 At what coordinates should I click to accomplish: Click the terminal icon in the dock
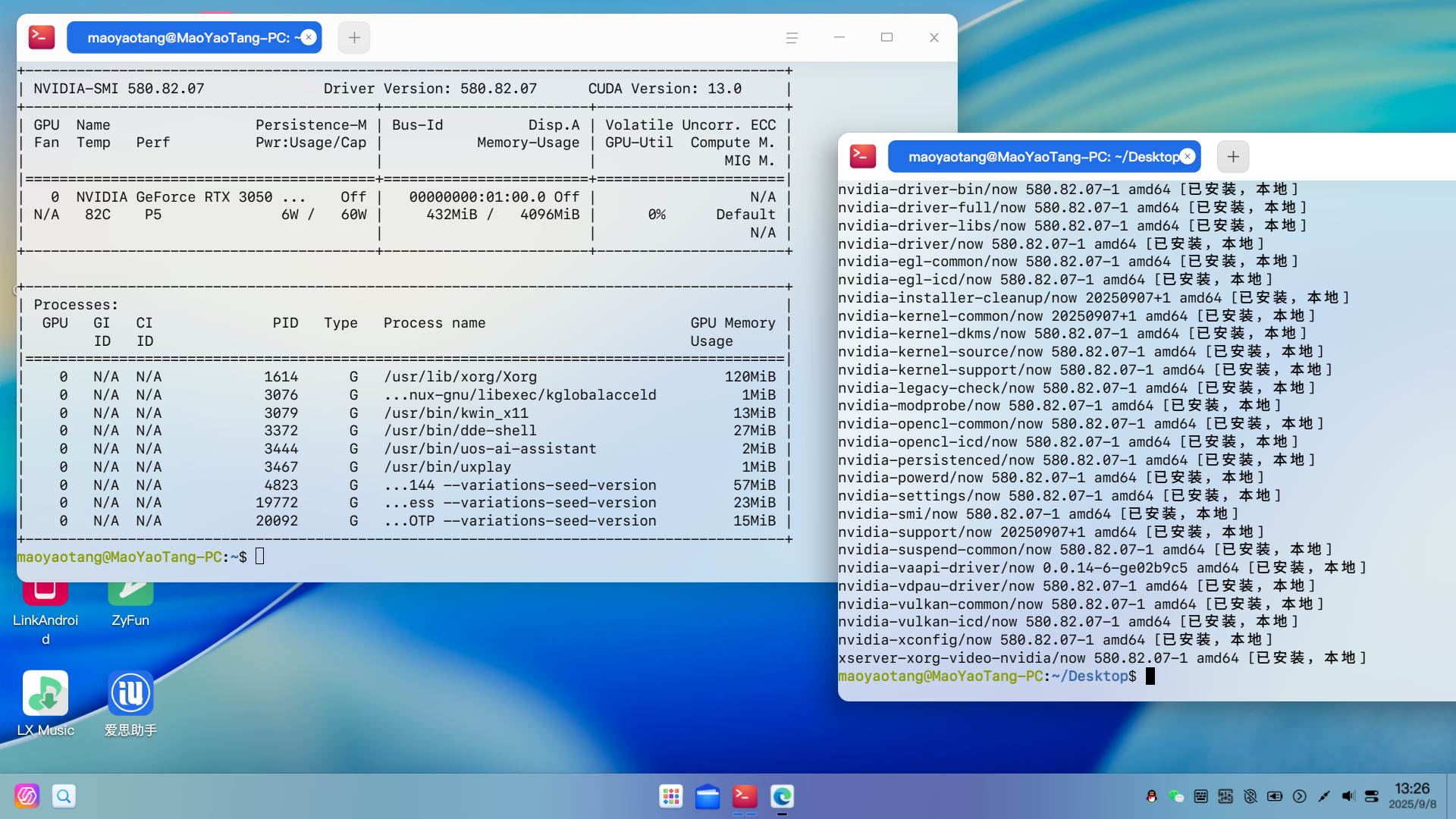coord(745,795)
